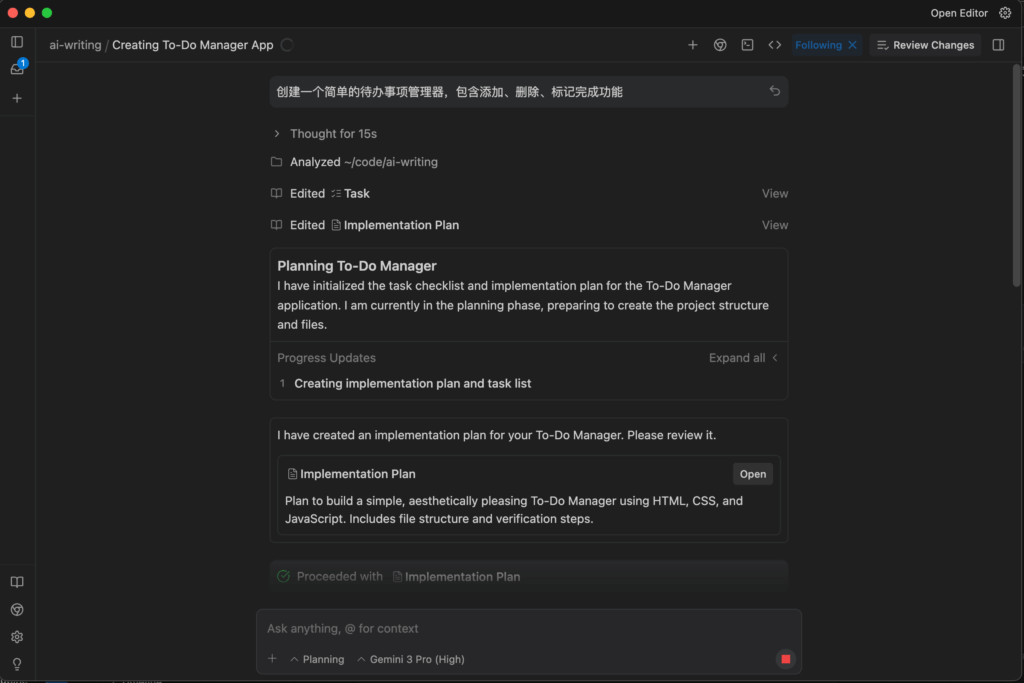The image size is (1024, 683).
Task: Undo the prompt with revert arrow
Action: coord(774,91)
